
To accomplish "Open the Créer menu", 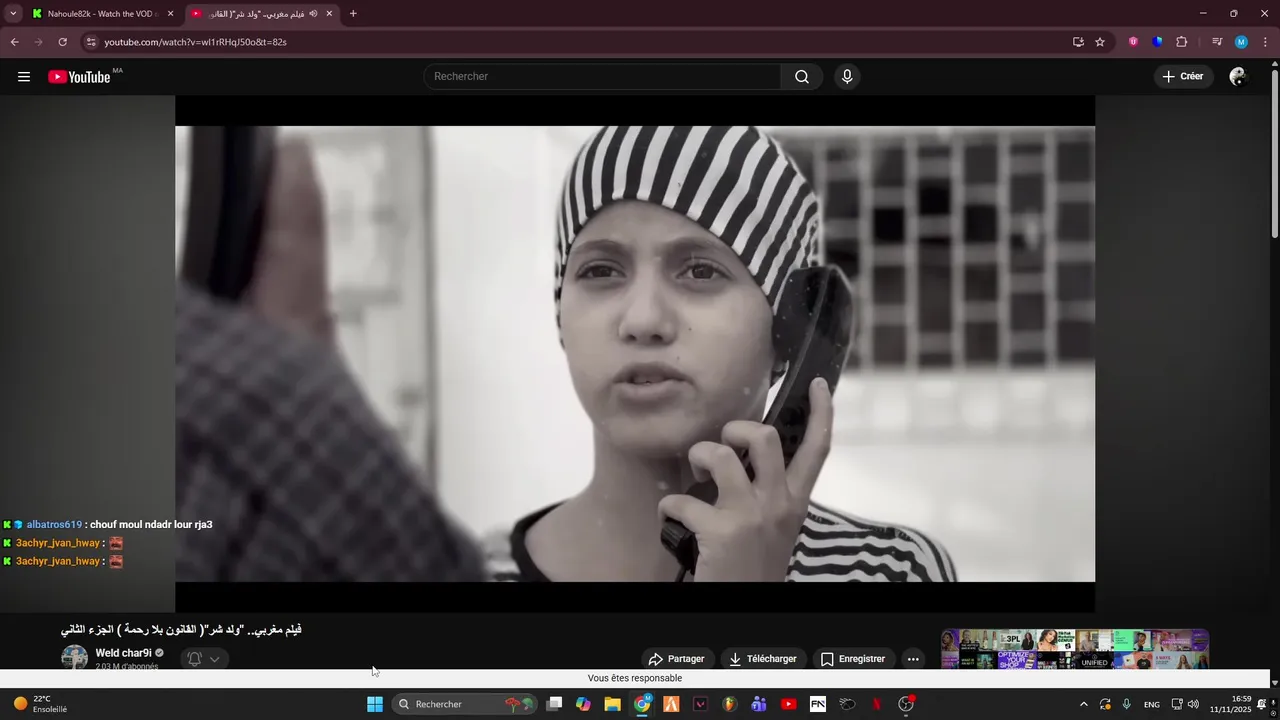I will [x=1182, y=77].
